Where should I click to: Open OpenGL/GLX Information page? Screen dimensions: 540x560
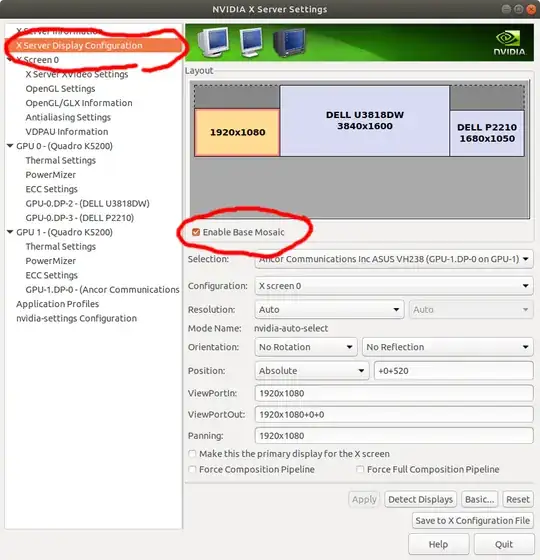tap(79, 103)
